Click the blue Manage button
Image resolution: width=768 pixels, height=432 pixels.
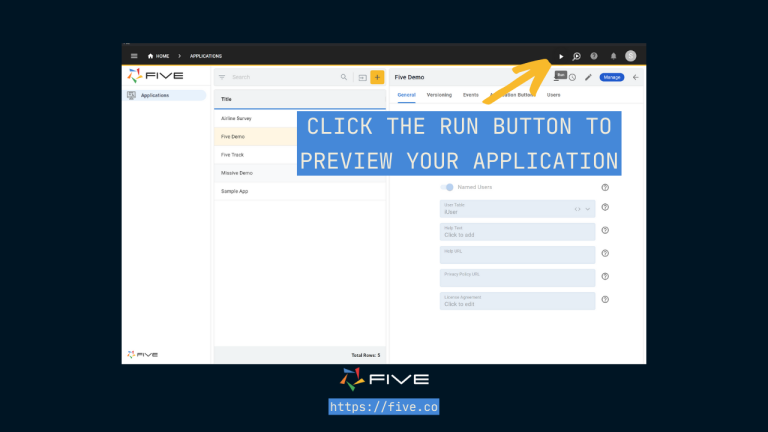[612, 77]
